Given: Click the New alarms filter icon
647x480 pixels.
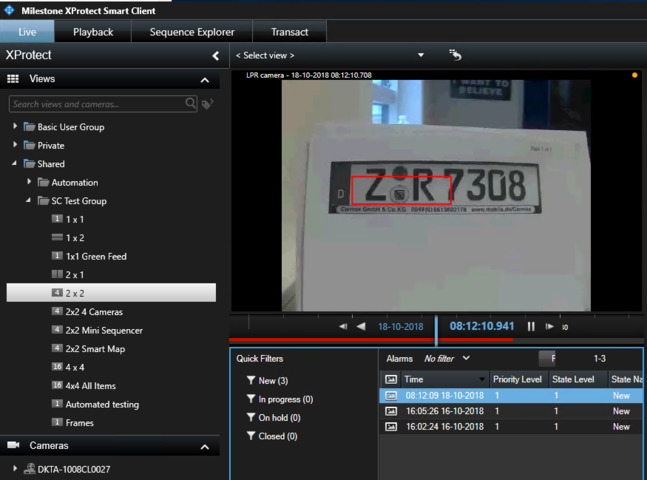Looking at the screenshot, I should pyautogui.click(x=251, y=381).
